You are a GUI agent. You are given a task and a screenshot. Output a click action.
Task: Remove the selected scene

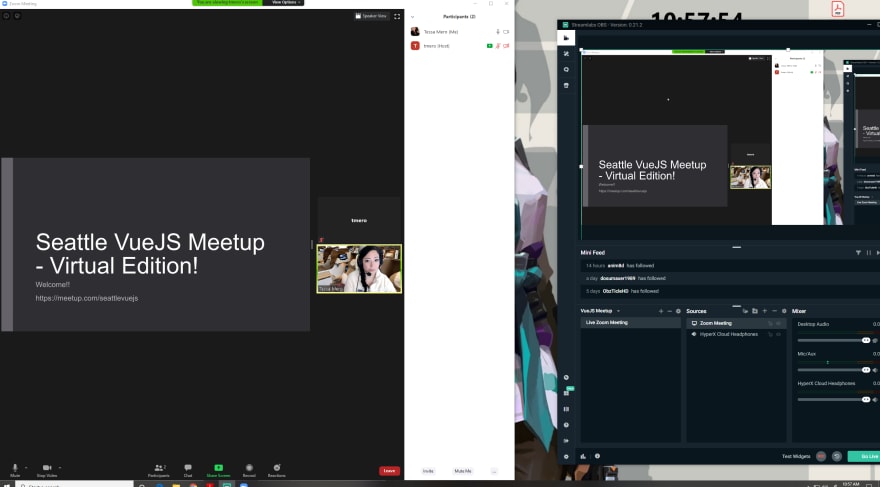[670, 311]
